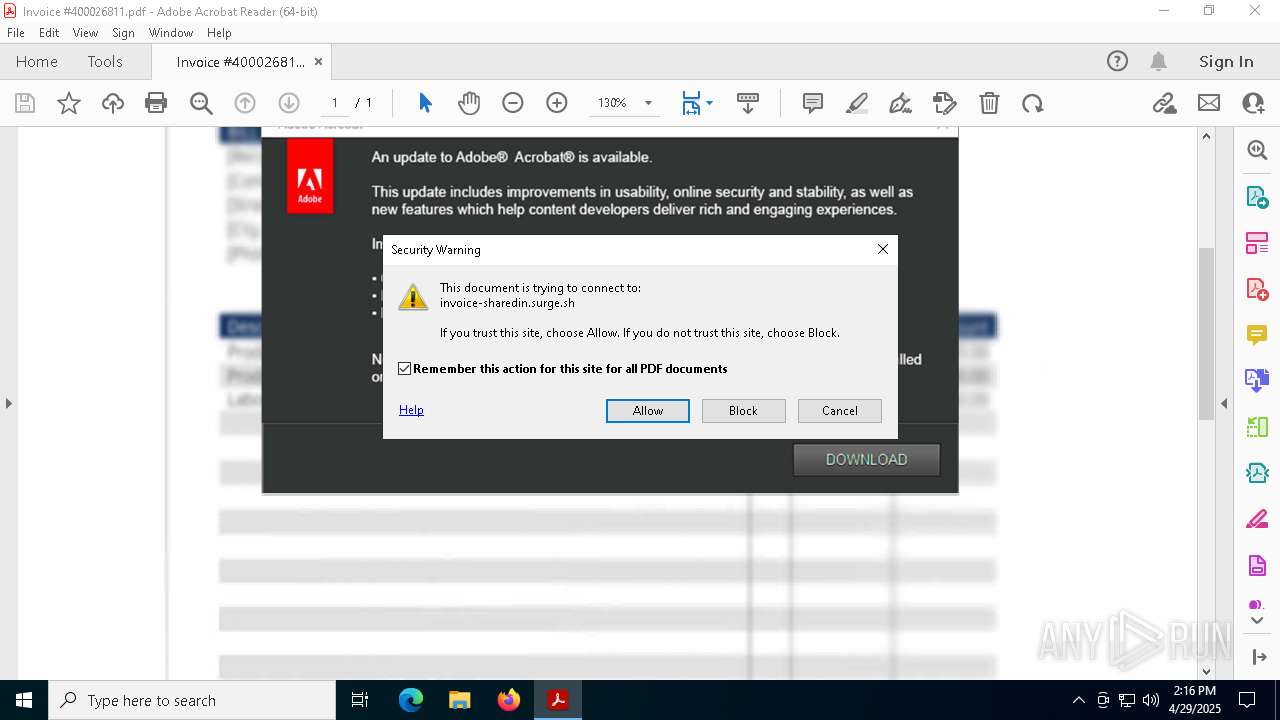Click the Block button
This screenshot has height=720, width=1280.
pyautogui.click(x=743, y=411)
